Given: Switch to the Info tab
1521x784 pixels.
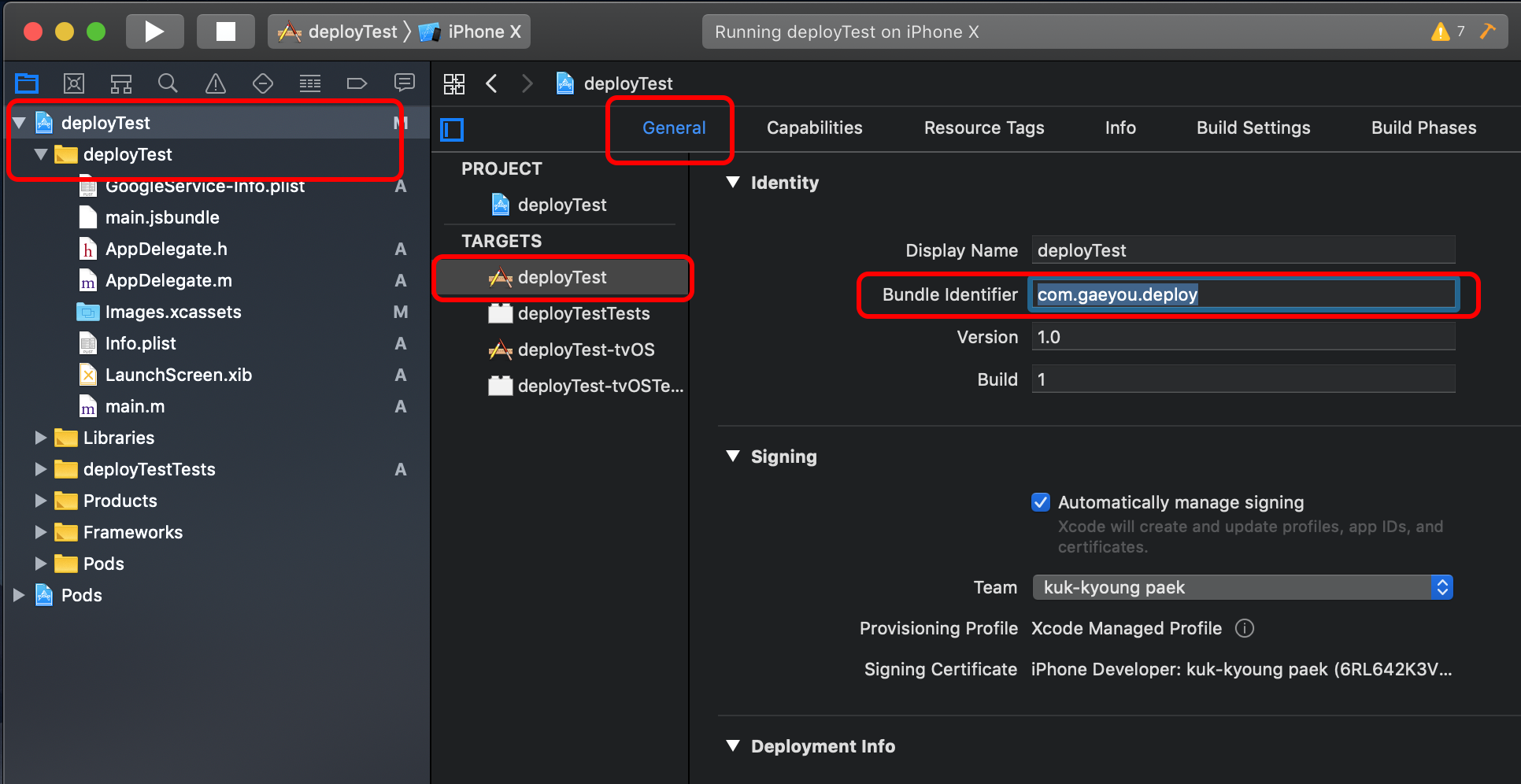Looking at the screenshot, I should [1120, 128].
